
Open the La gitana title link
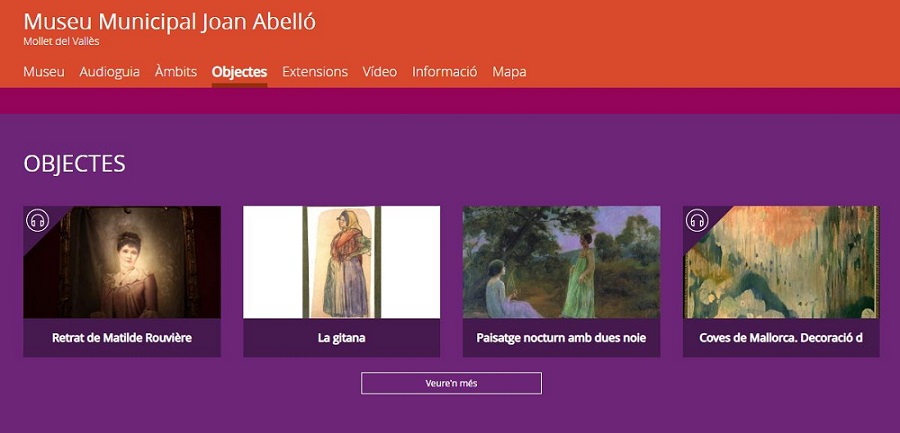point(342,338)
